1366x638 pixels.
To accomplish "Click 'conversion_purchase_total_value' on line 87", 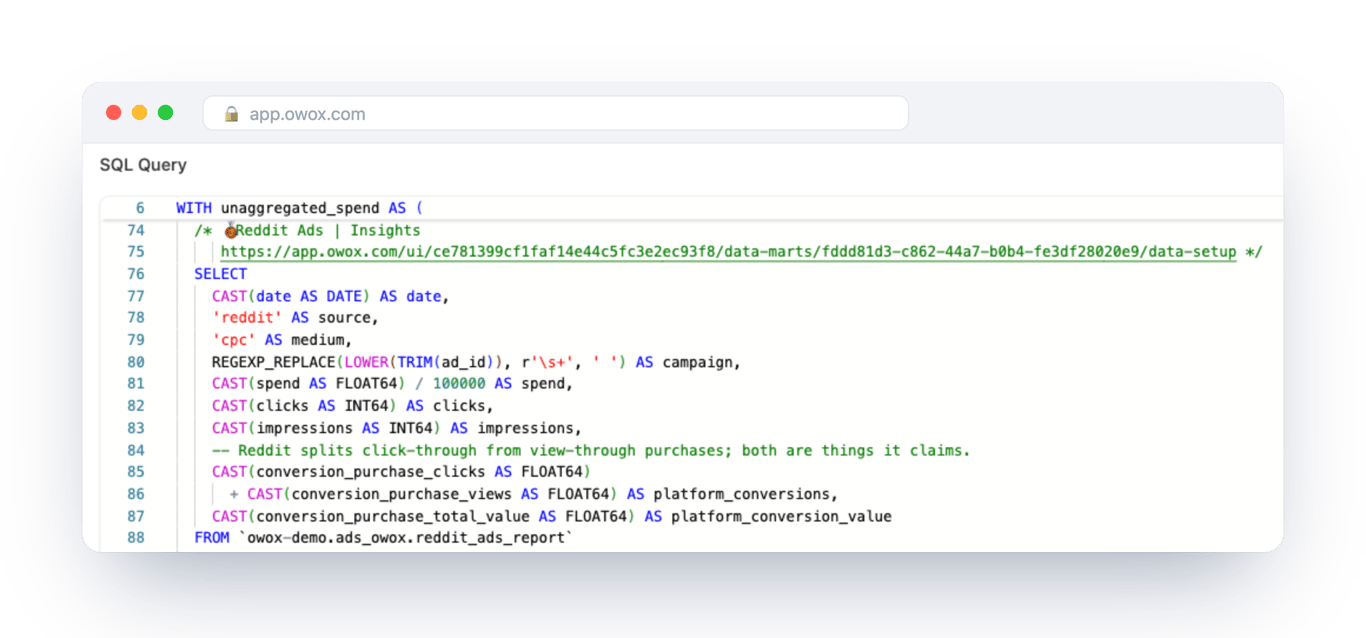I will (x=393, y=516).
